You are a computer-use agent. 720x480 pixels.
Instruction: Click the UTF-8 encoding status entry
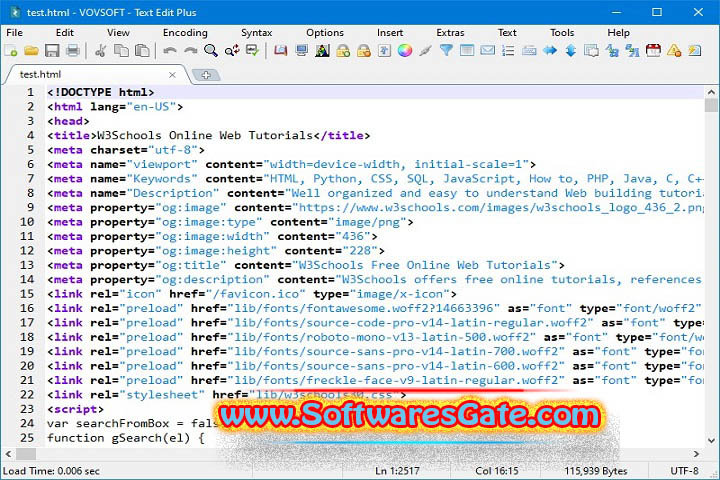tap(684, 471)
